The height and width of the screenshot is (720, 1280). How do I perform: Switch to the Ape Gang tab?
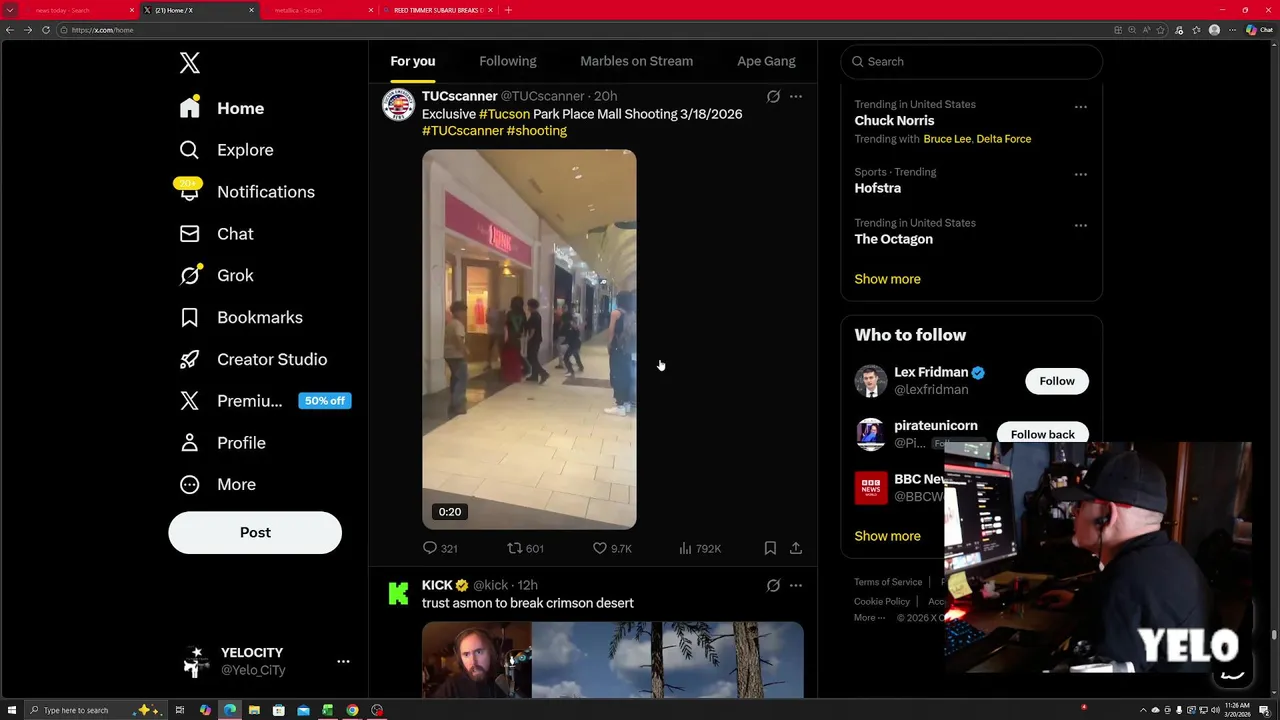pos(767,61)
